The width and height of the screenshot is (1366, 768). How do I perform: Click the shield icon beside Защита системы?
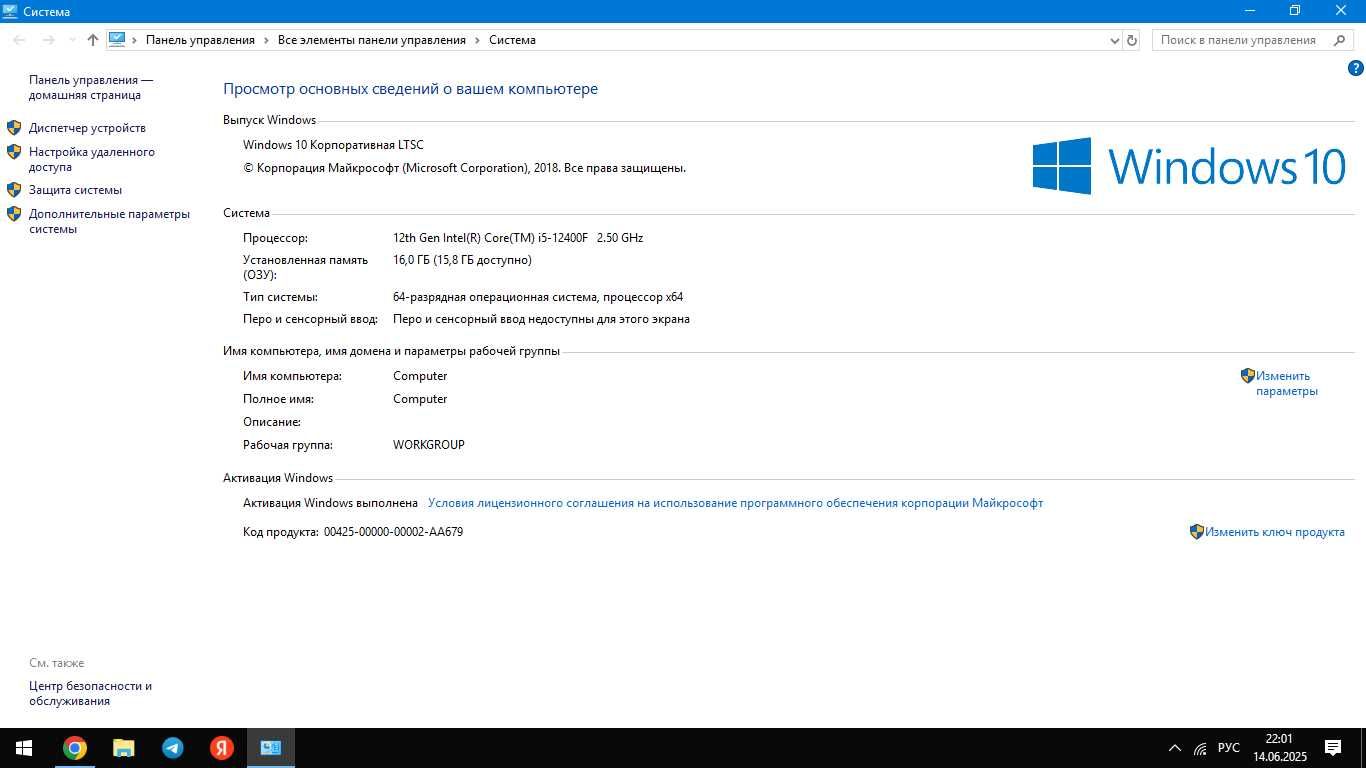point(14,189)
